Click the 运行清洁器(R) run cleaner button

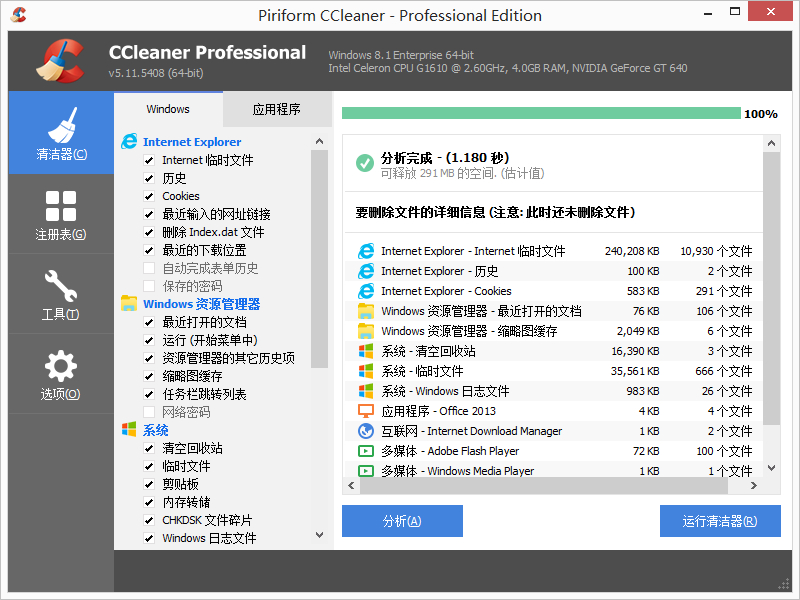point(720,521)
